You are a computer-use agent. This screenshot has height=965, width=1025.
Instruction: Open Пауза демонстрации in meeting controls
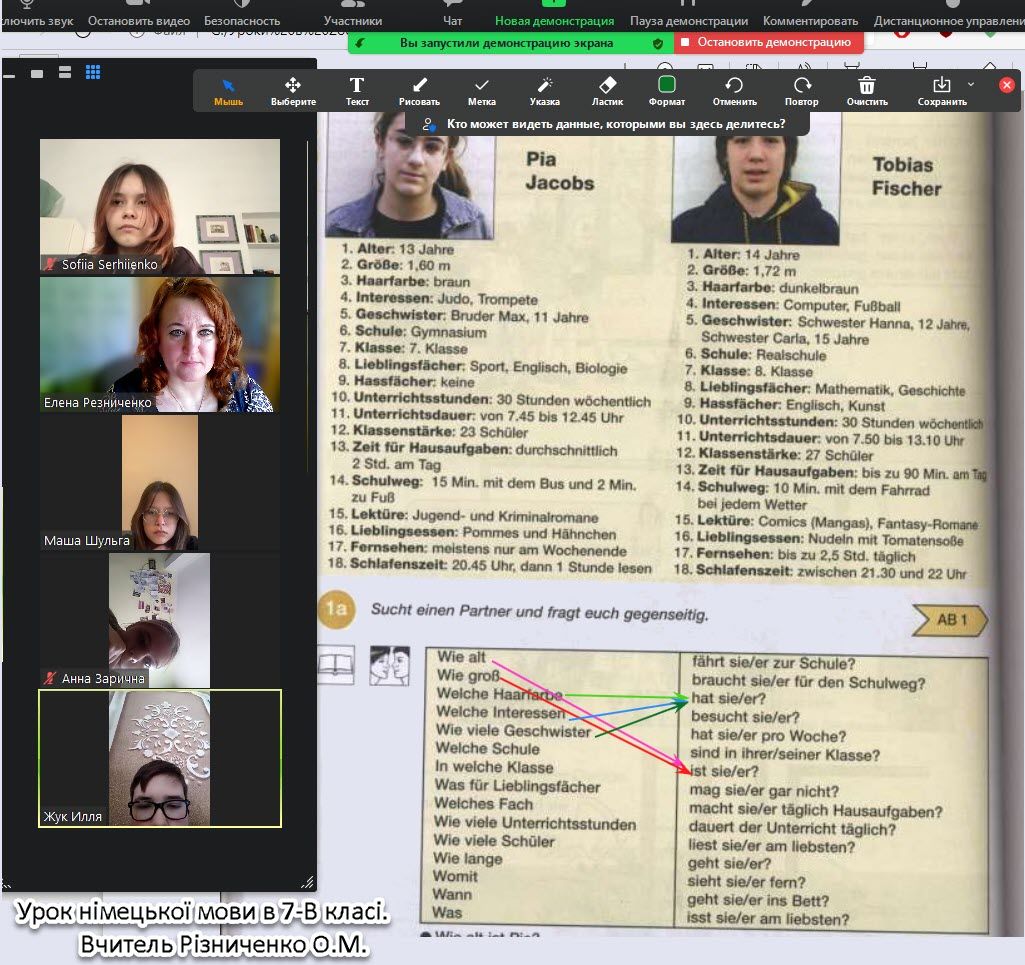[x=688, y=14]
